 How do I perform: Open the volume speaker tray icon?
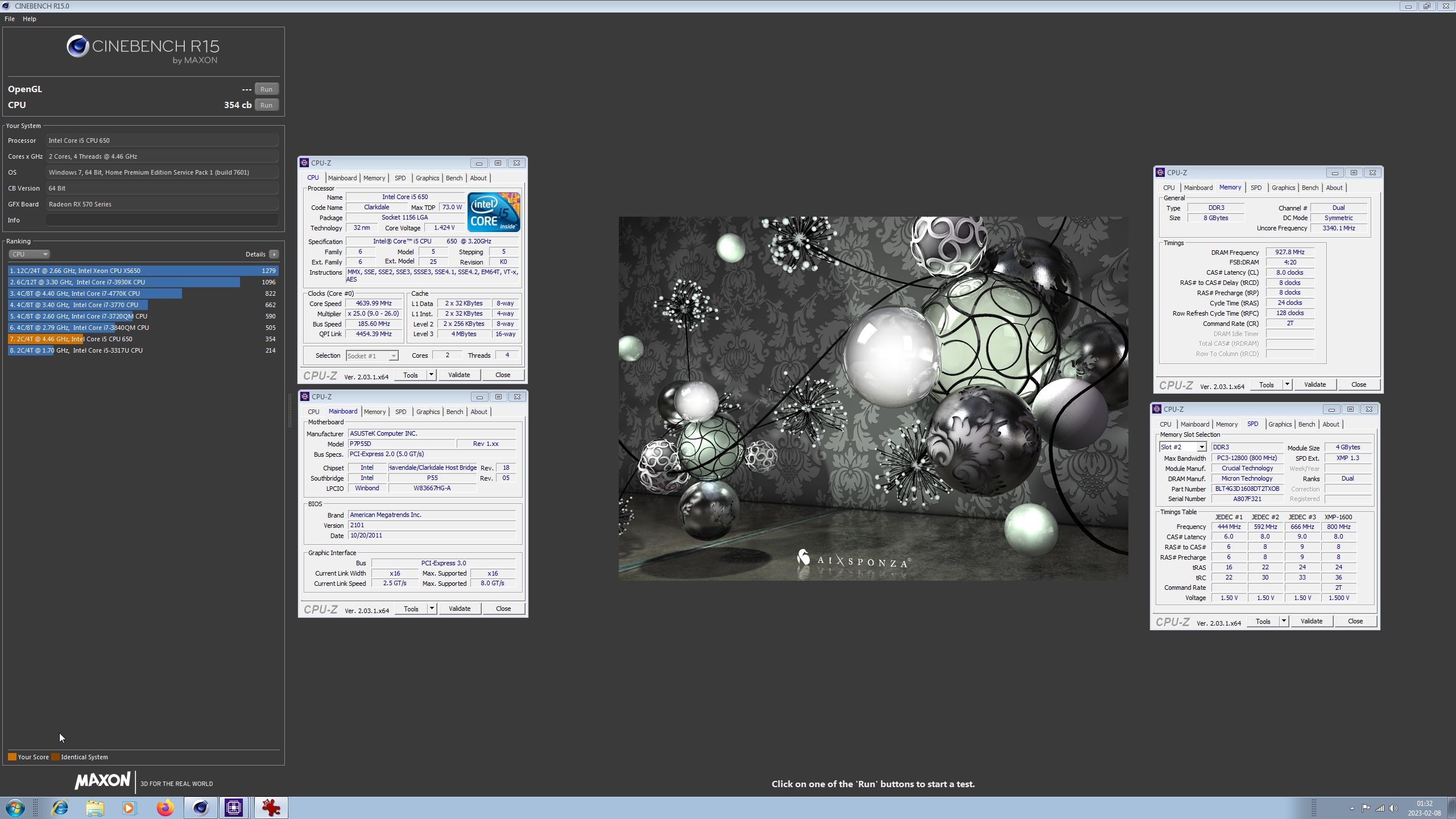coord(1393,808)
